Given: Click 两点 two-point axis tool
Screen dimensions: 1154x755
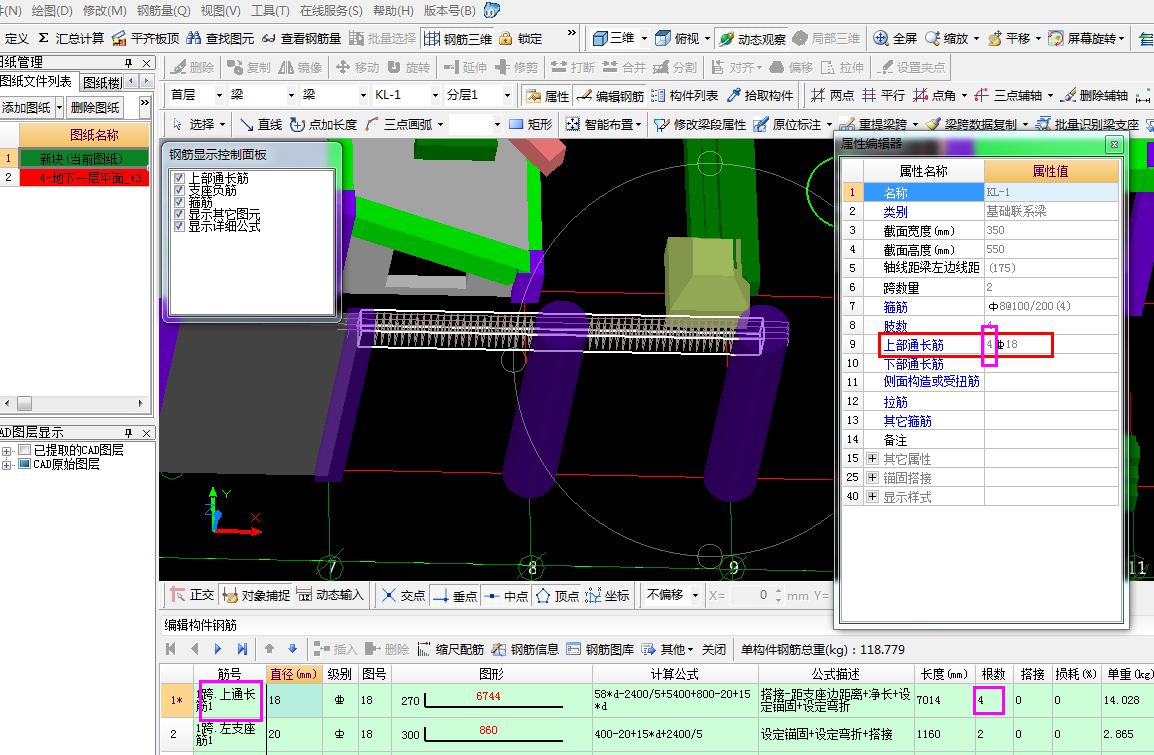Looking at the screenshot, I should [x=832, y=96].
